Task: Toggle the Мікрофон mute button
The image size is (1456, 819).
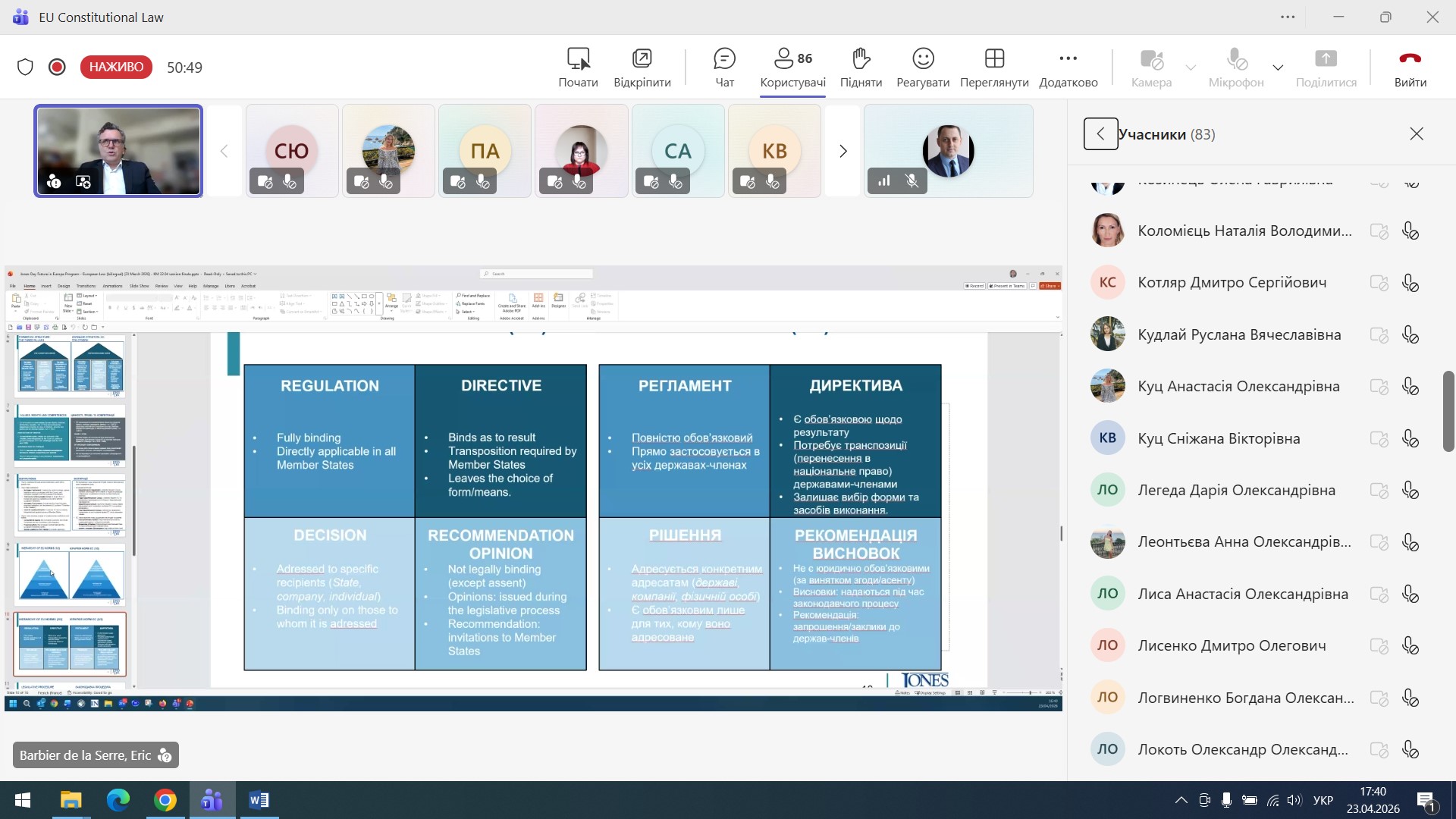Action: tap(1235, 67)
